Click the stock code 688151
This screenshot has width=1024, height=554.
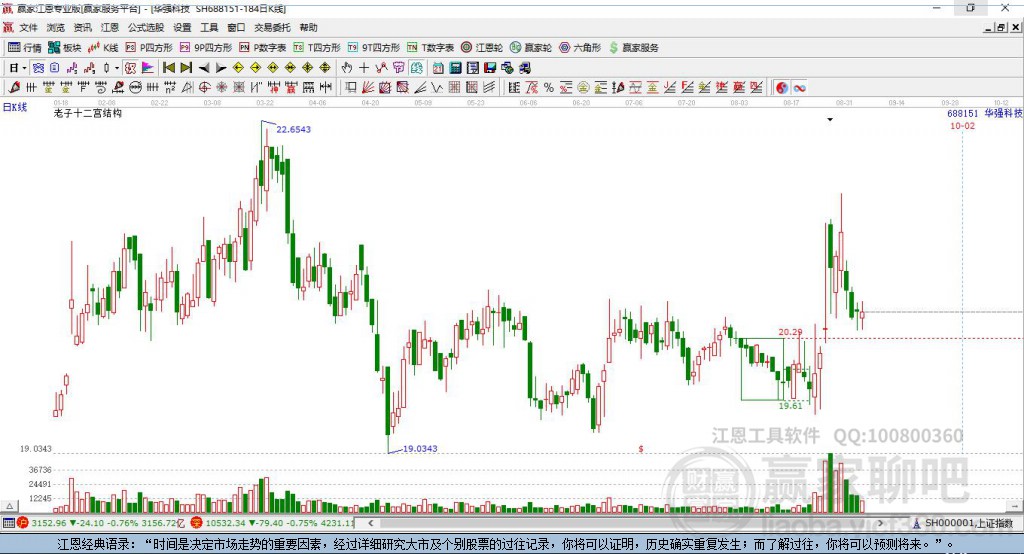963,114
